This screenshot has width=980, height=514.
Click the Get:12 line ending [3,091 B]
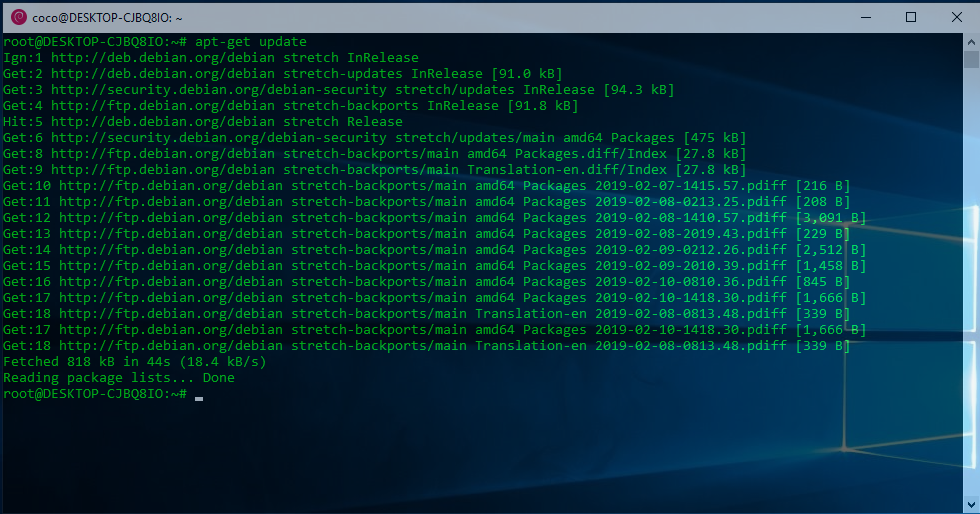click(434, 218)
